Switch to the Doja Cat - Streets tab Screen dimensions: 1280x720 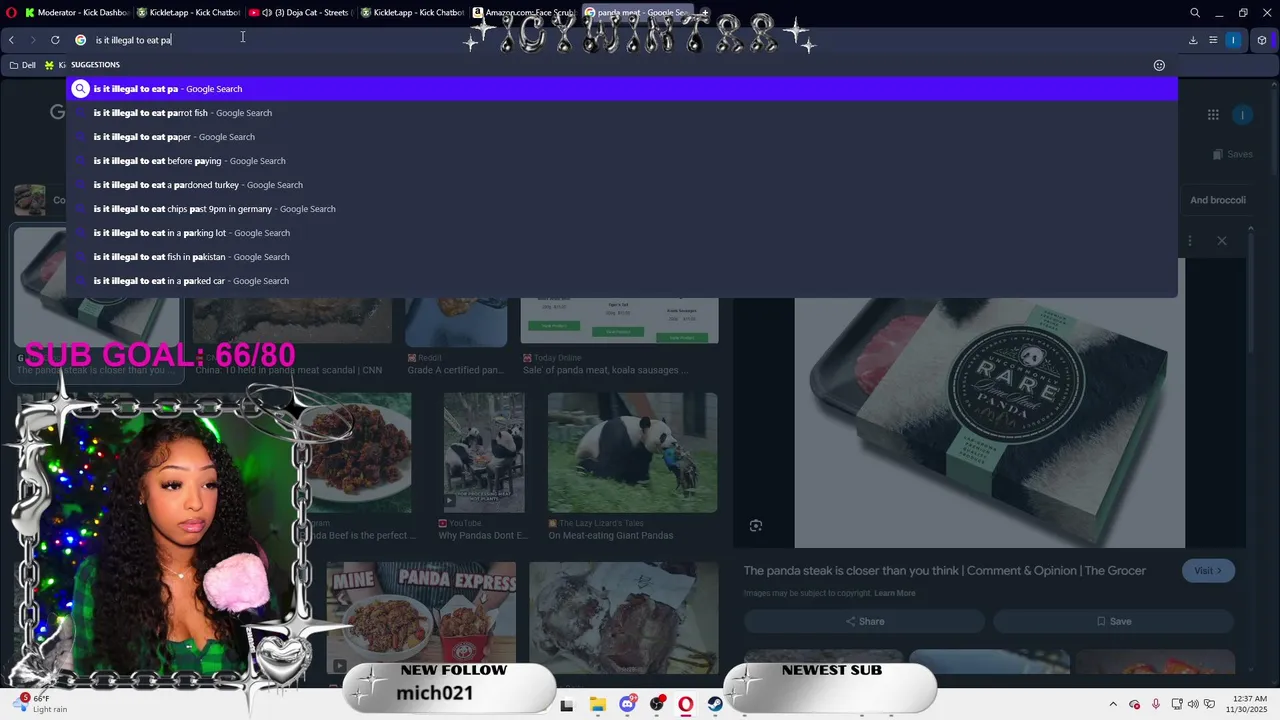coord(299,13)
